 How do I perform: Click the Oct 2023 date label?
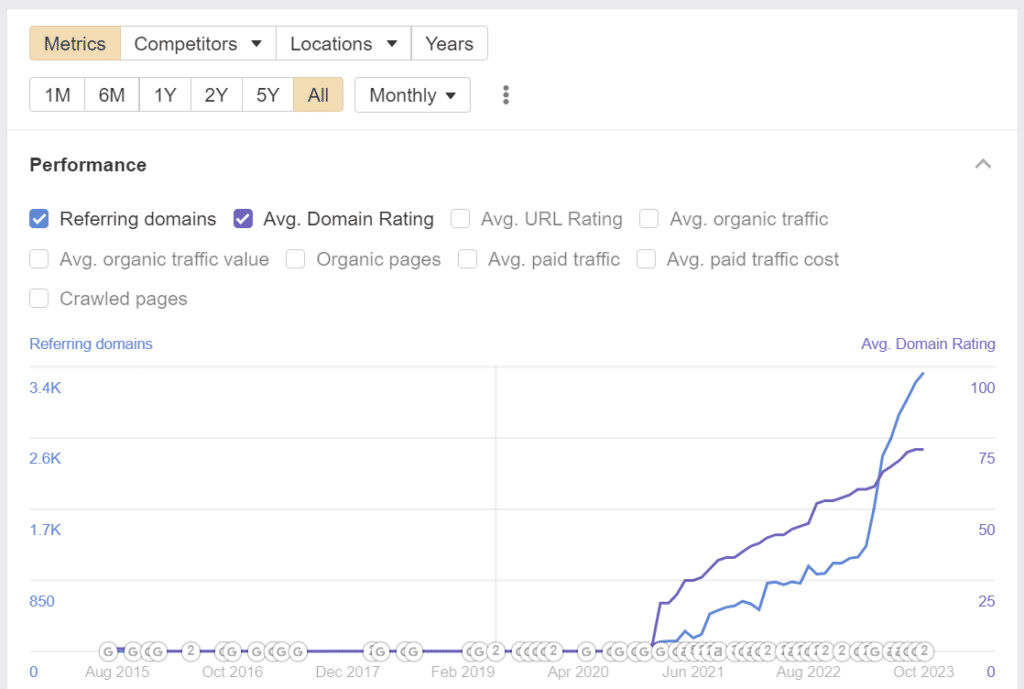coord(923,672)
